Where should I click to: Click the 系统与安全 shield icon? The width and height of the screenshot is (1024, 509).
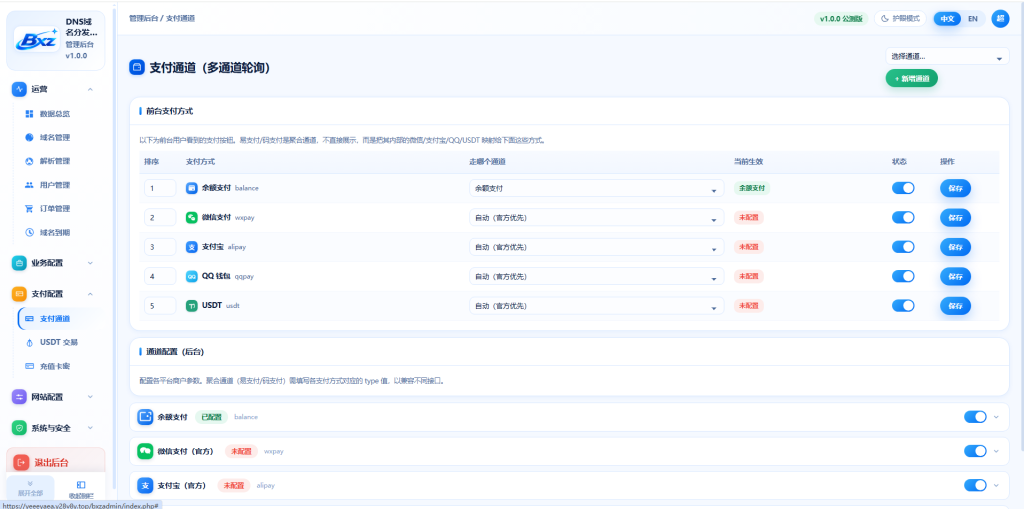(19, 428)
